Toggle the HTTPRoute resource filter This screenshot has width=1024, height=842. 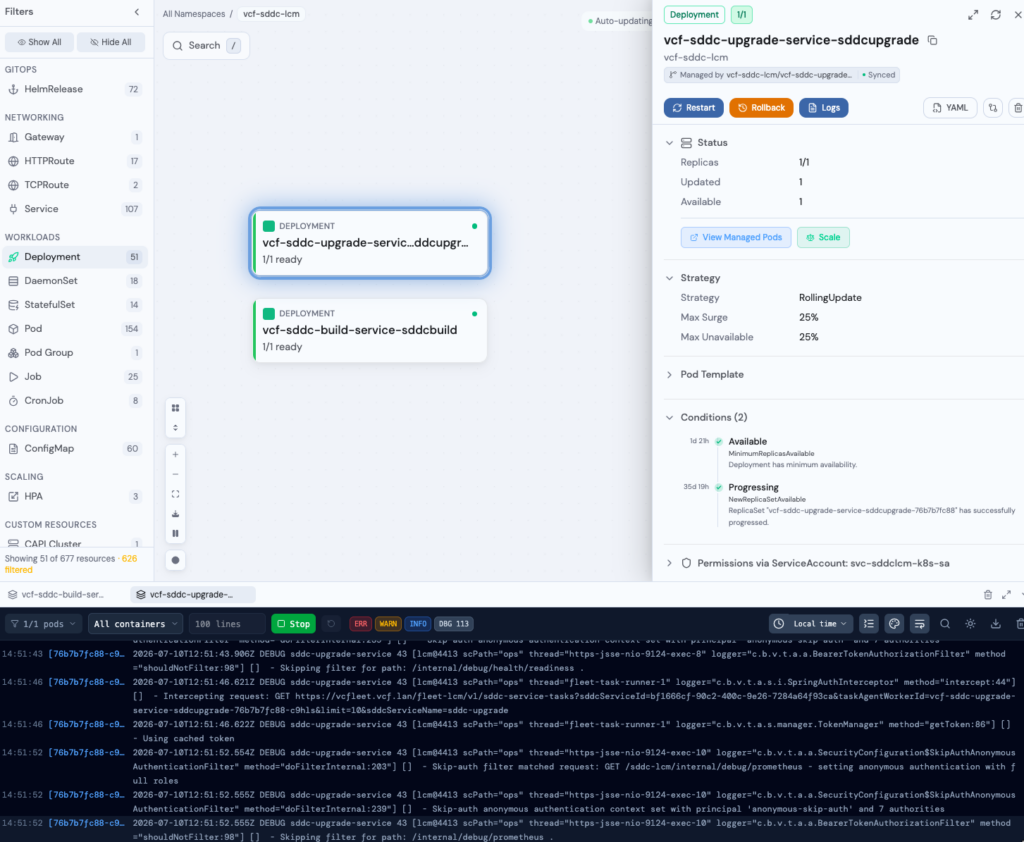coord(74,161)
